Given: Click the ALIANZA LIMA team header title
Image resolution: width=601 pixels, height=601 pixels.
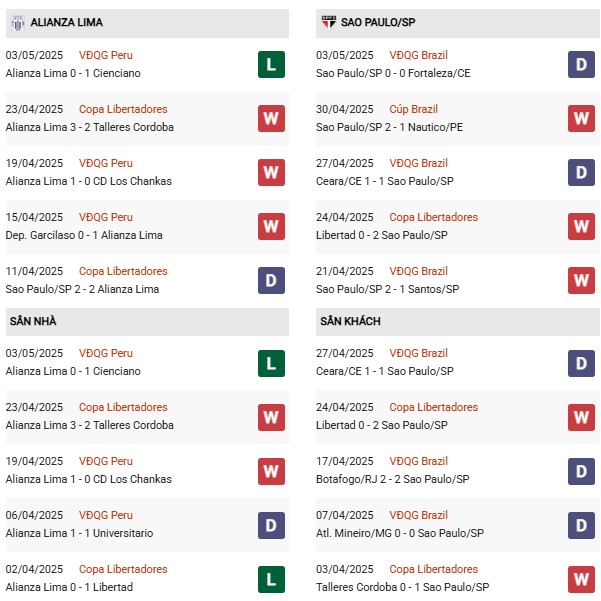Looking at the screenshot, I should (66, 22).
